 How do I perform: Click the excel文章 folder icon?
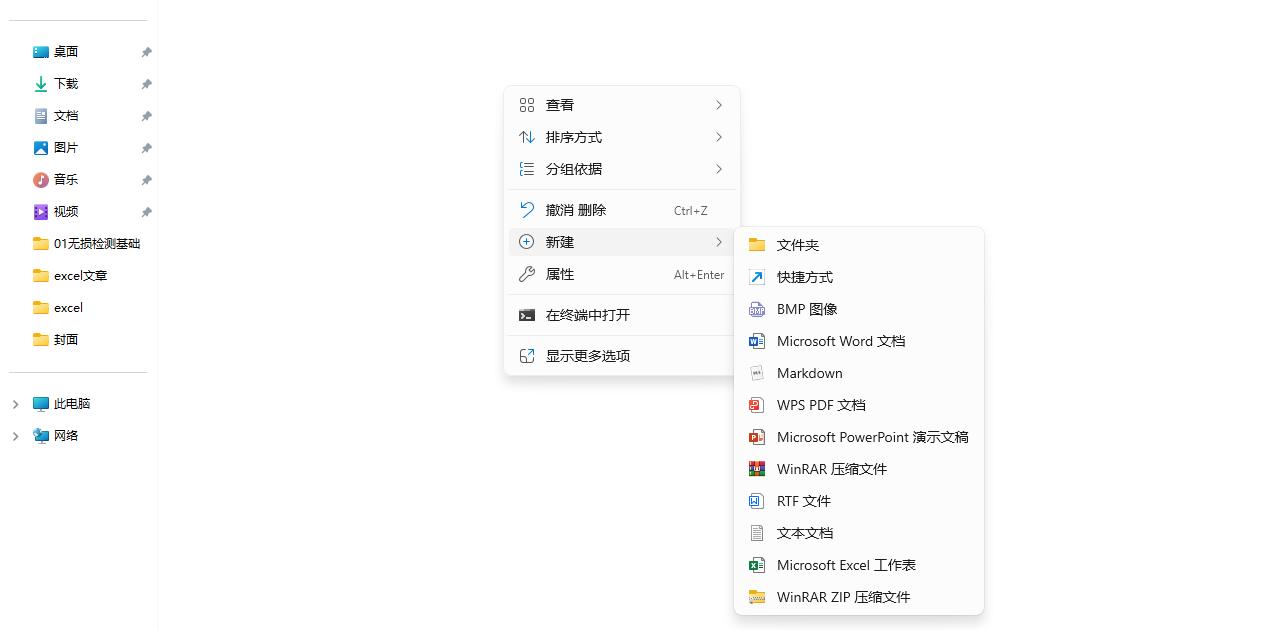coord(41,276)
